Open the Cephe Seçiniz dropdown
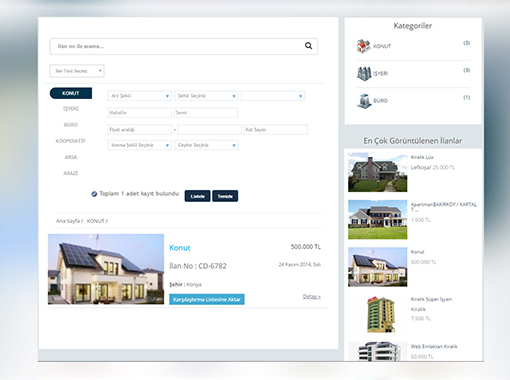The image size is (510, 380). (x=206, y=145)
